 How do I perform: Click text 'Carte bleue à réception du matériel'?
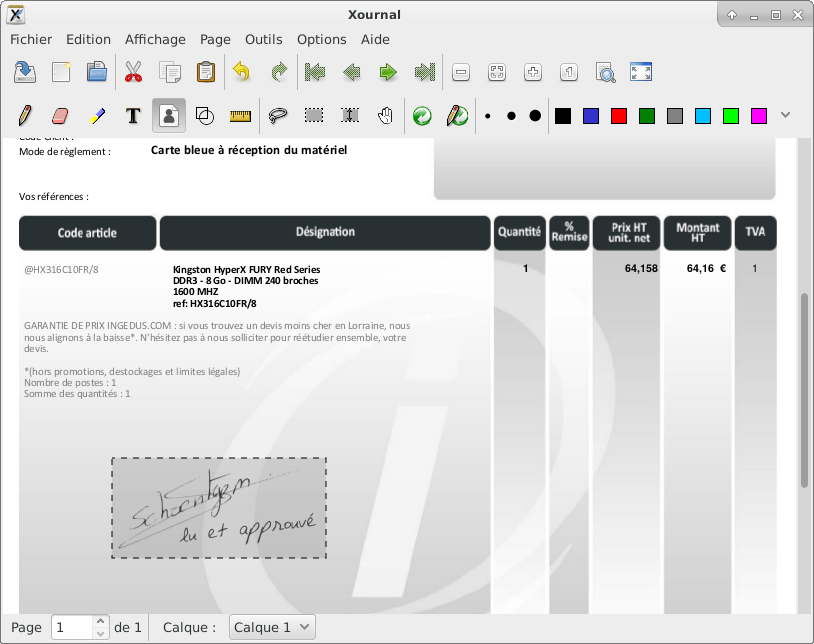(249, 150)
